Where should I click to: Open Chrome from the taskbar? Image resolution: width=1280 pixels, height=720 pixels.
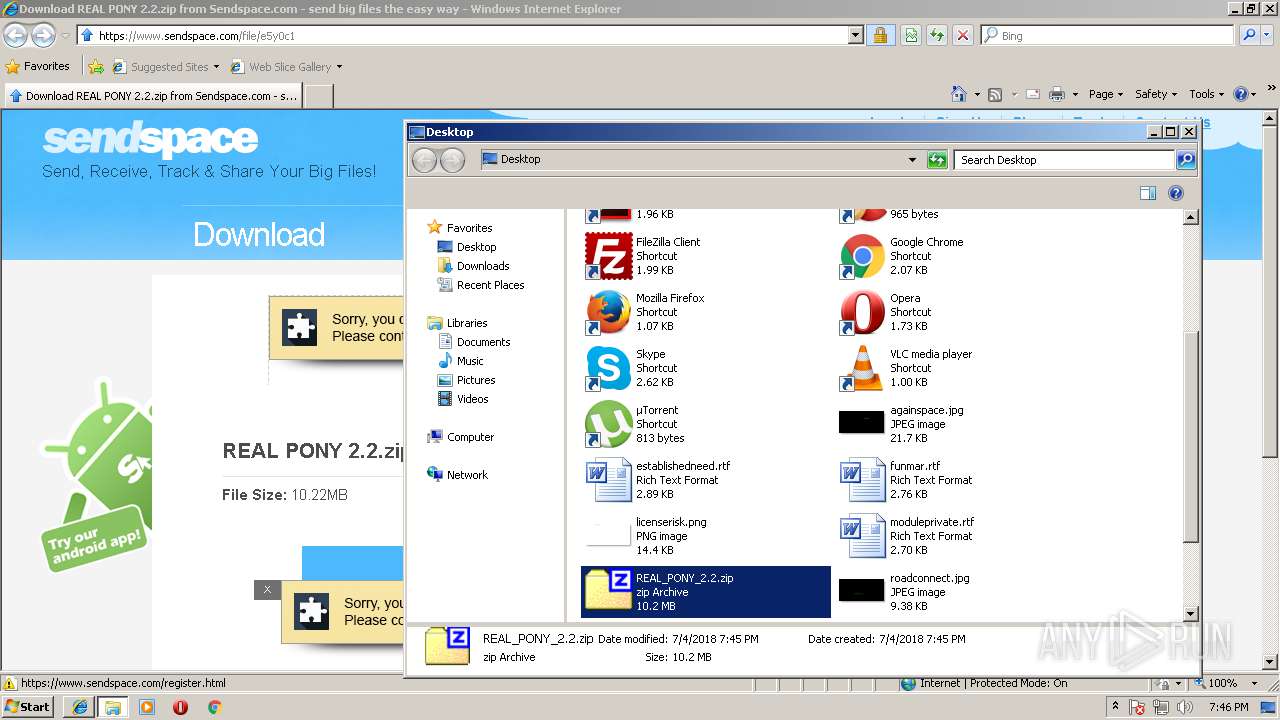[214, 707]
